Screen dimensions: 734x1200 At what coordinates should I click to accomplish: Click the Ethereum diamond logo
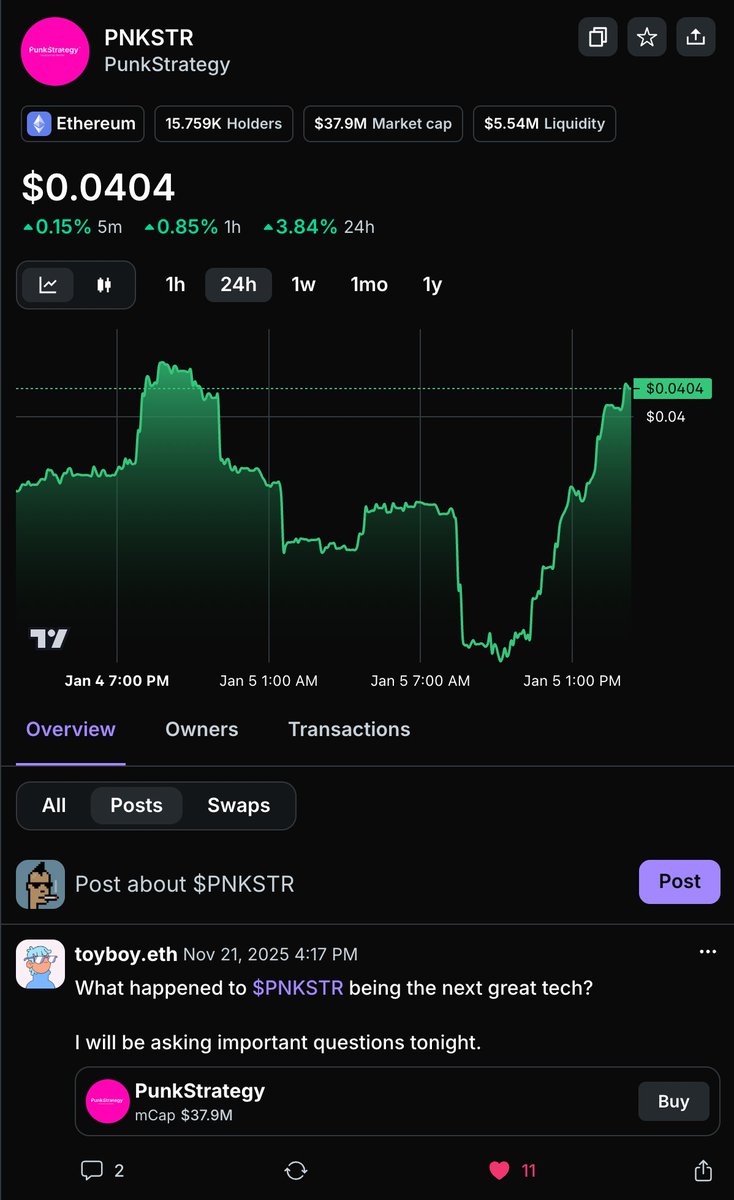click(x=40, y=124)
